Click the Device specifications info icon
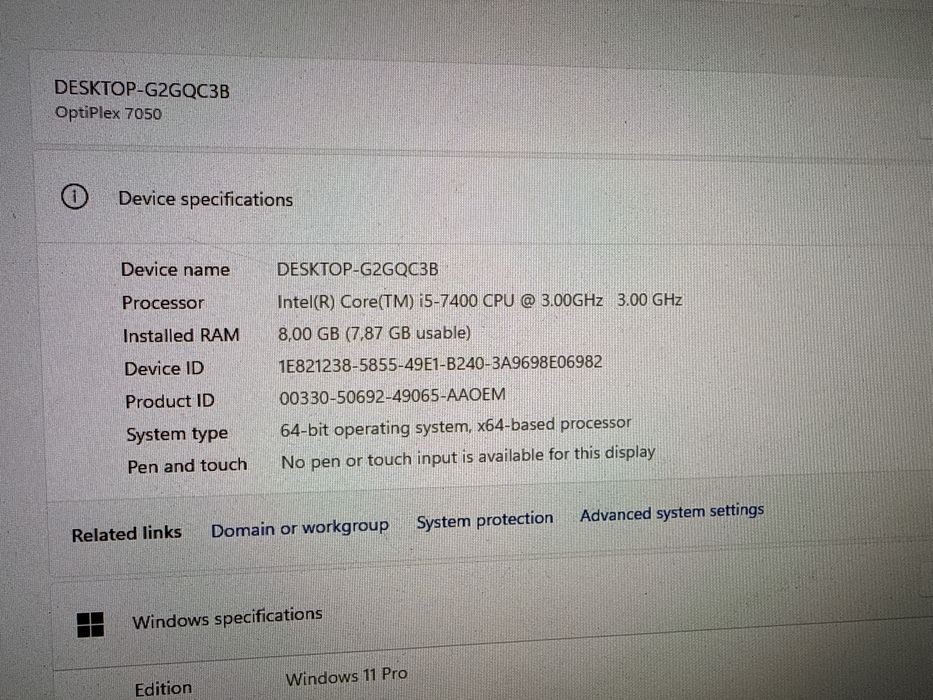Image resolution: width=933 pixels, height=700 pixels. pyautogui.click(x=74, y=196)
